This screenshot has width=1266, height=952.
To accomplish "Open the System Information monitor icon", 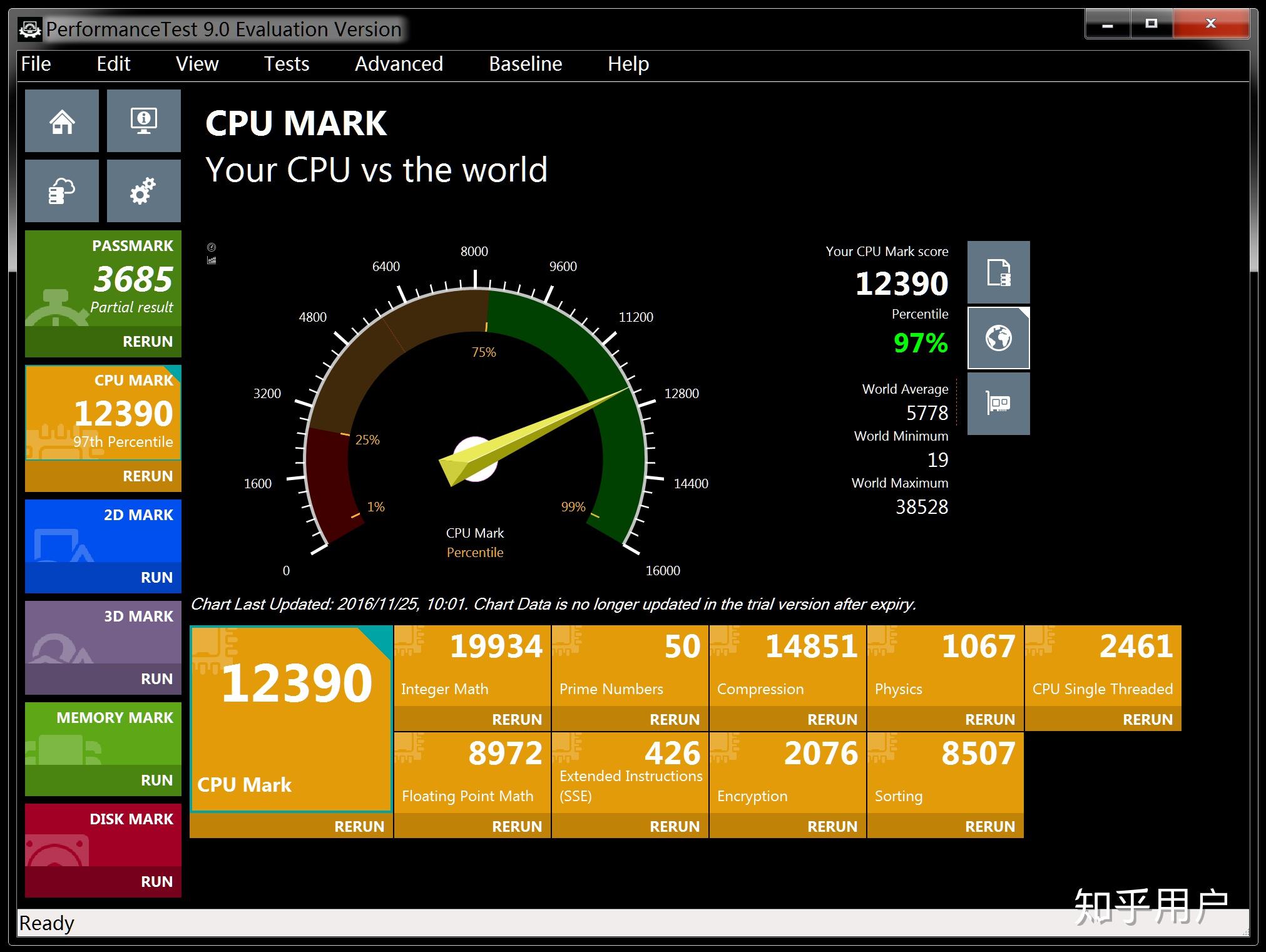I will (143, 121).
